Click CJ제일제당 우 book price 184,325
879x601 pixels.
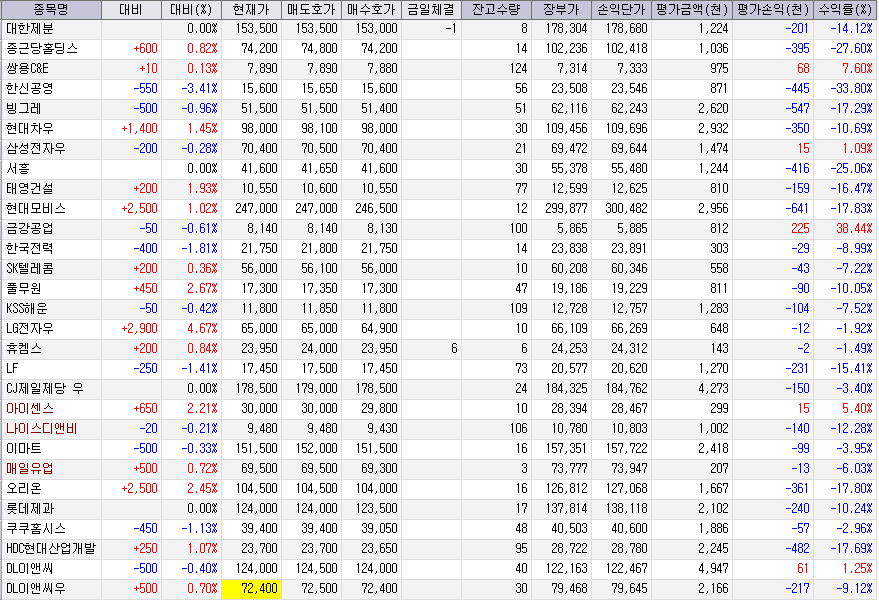(x=566, y=389)
